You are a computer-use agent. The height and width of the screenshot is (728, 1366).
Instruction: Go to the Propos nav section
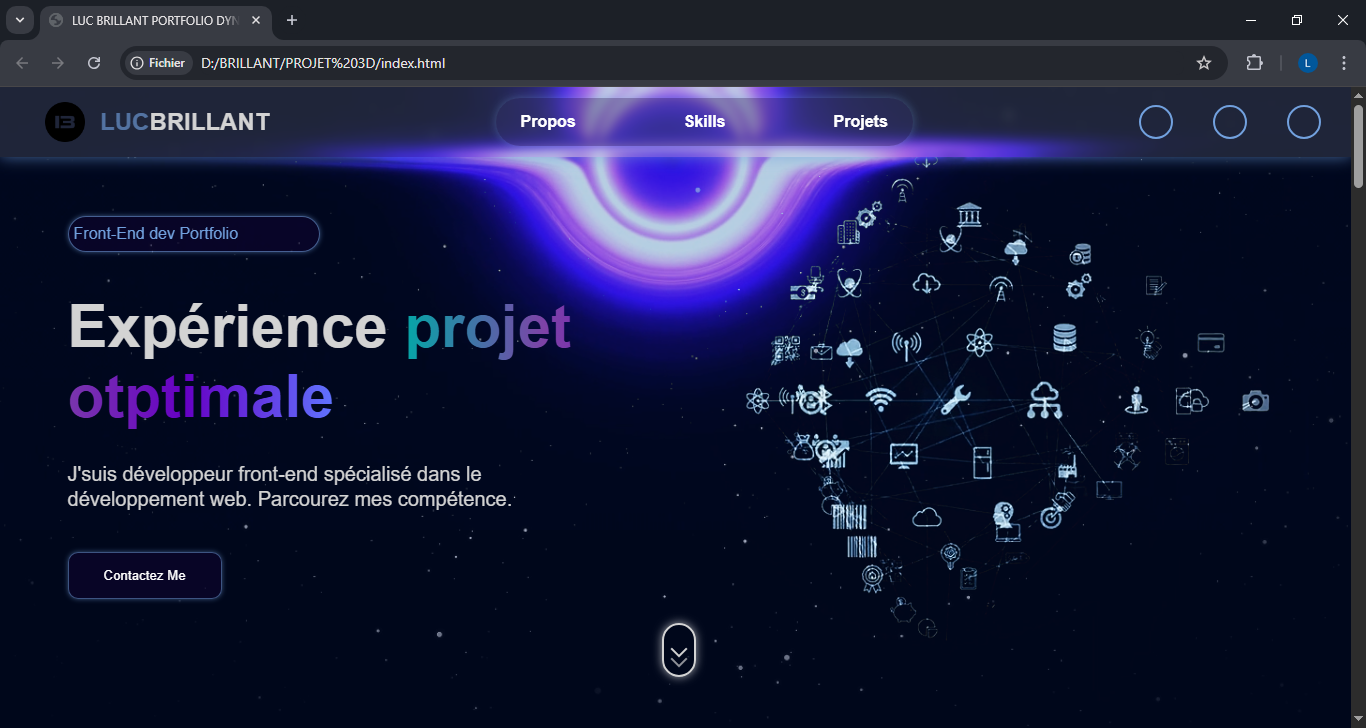[548, 122]
